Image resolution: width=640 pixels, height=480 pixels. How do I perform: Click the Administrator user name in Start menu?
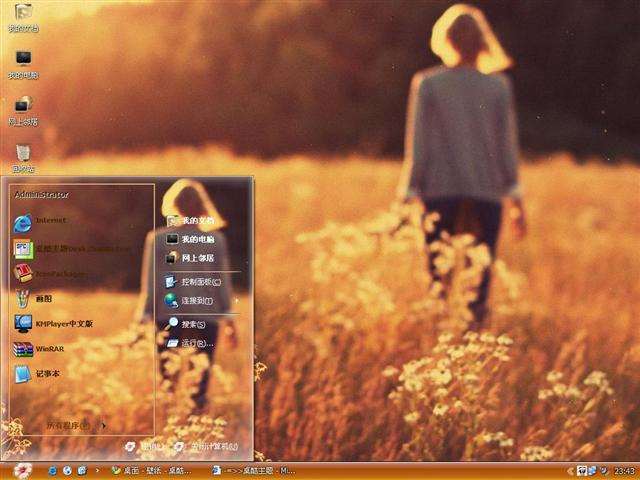[42, 195]
